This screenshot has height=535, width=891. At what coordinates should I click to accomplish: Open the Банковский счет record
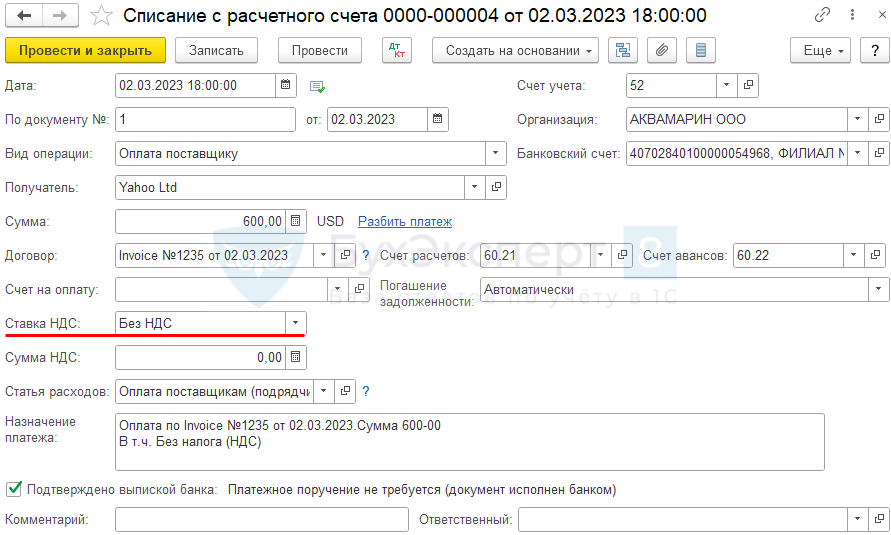[878, 153]
